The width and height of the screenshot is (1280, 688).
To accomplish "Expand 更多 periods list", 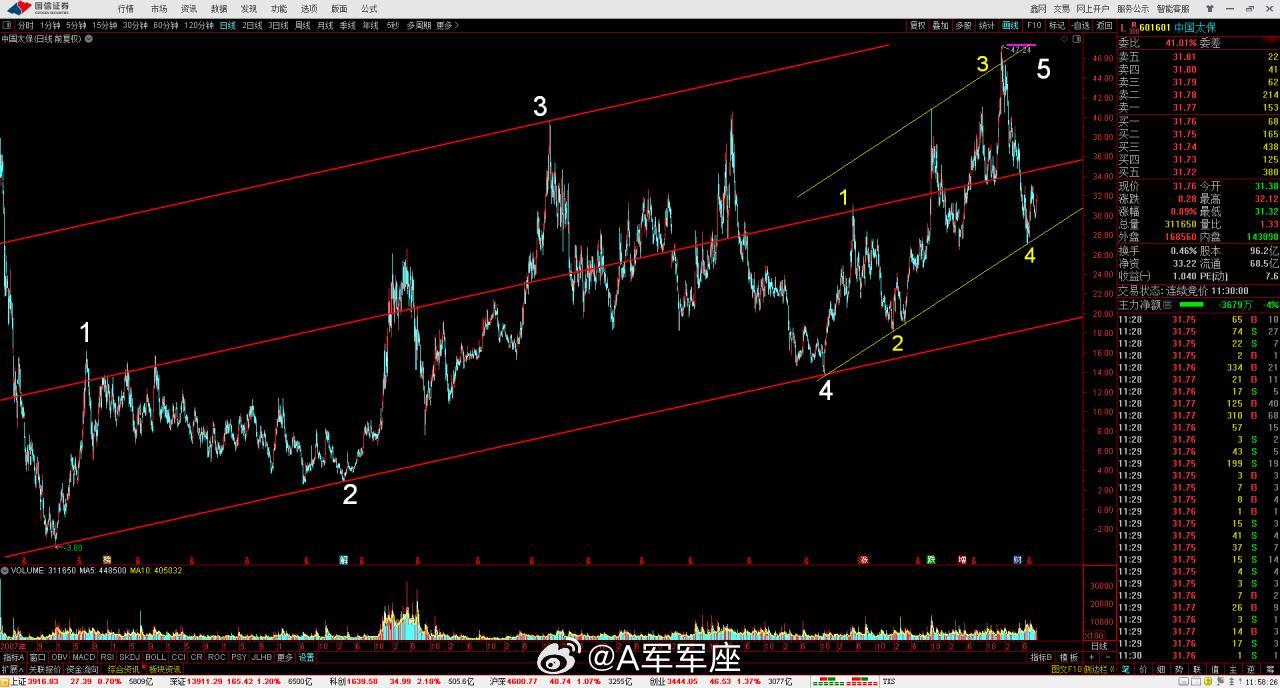I will pos(447,25).
